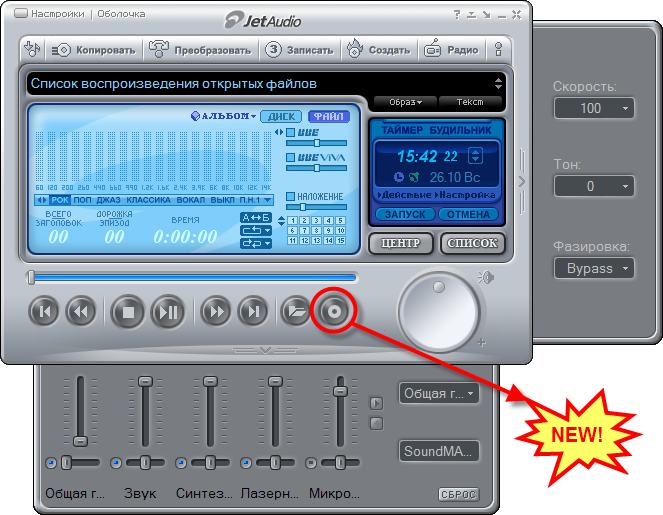Click the help question mark icon

457,15
